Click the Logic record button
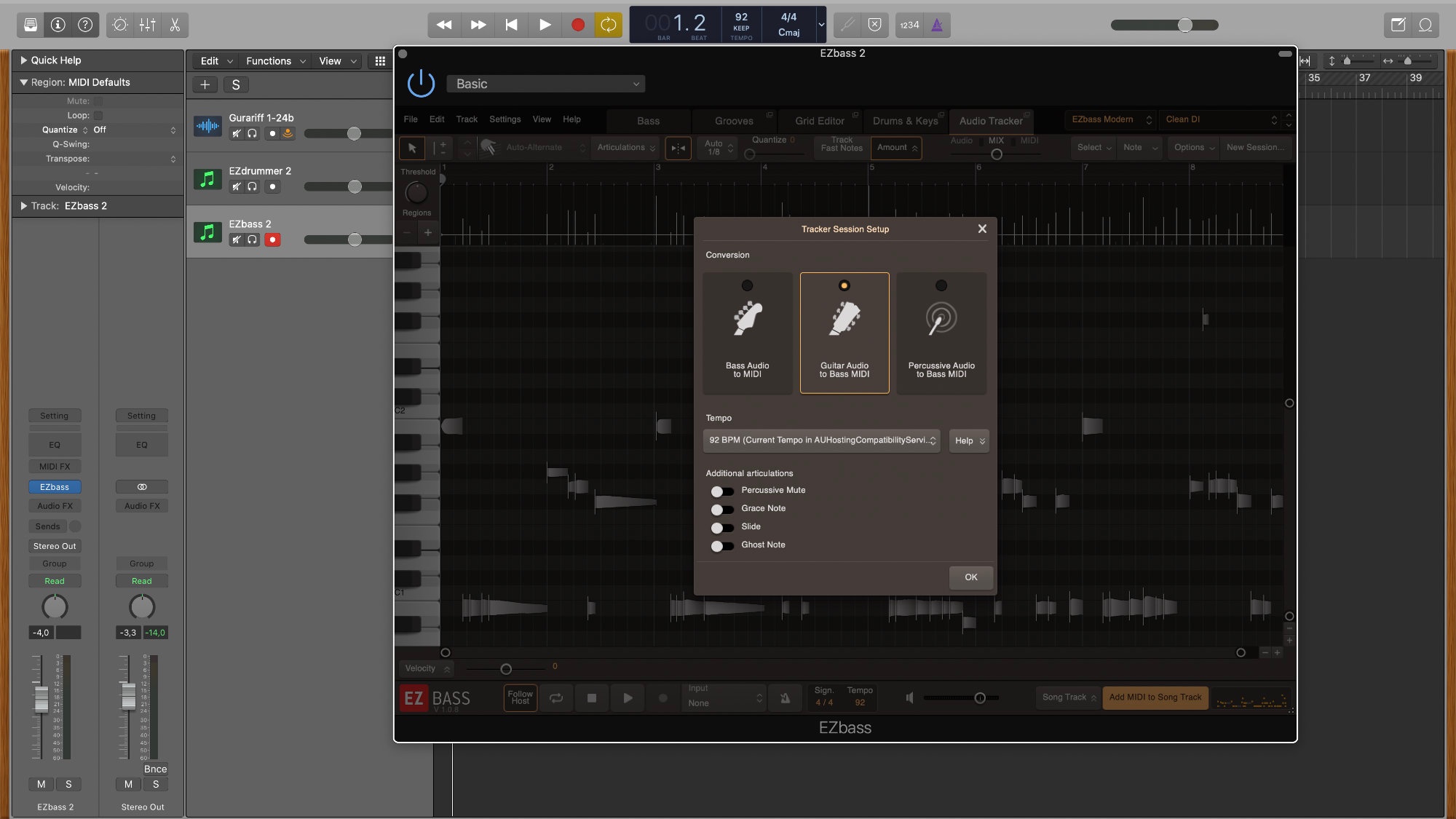Viewport: 1456px width, 819px height. 577,25
